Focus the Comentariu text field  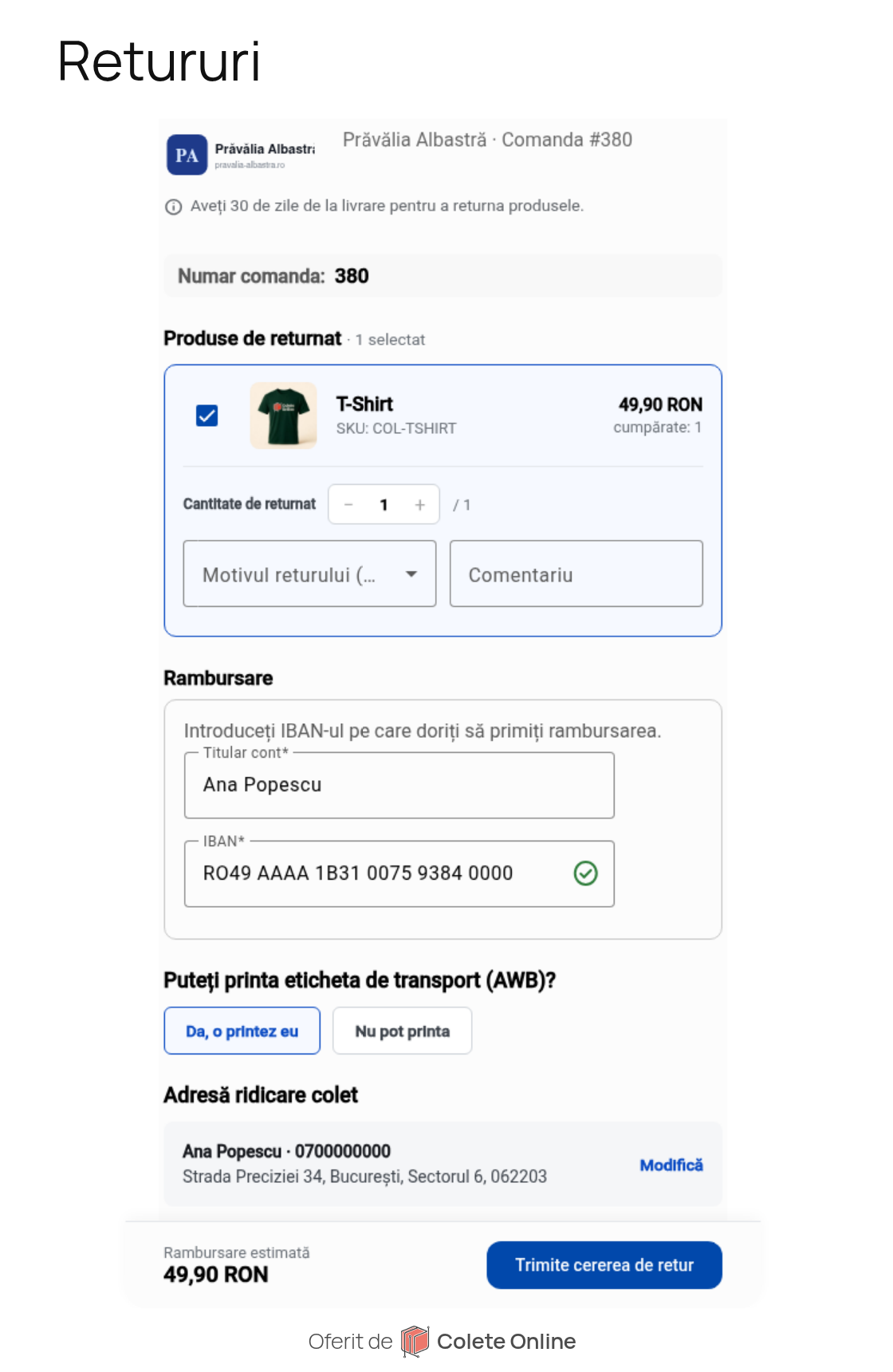tap(576, 574)
